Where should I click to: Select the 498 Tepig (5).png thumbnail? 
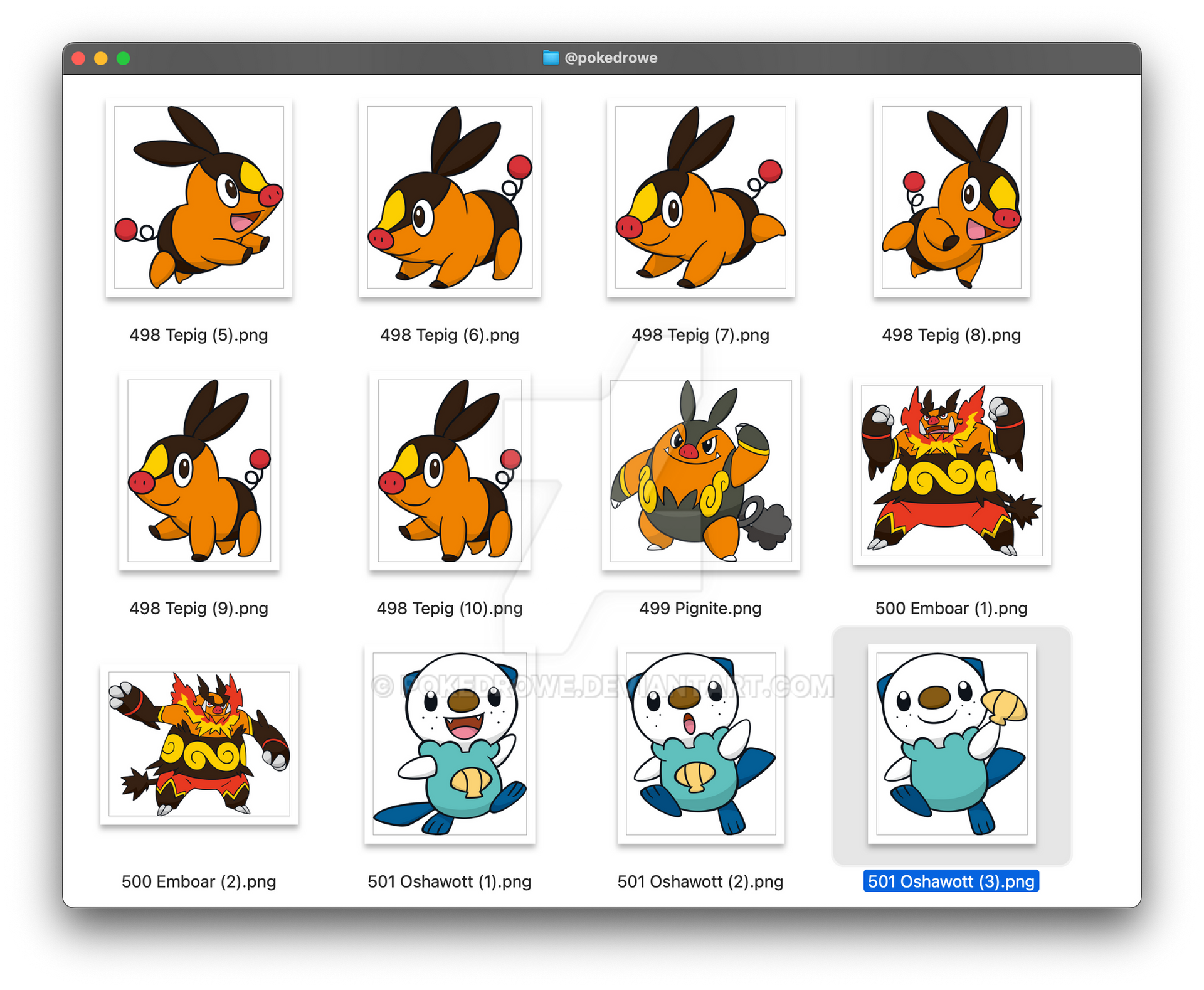coord(199,197)
